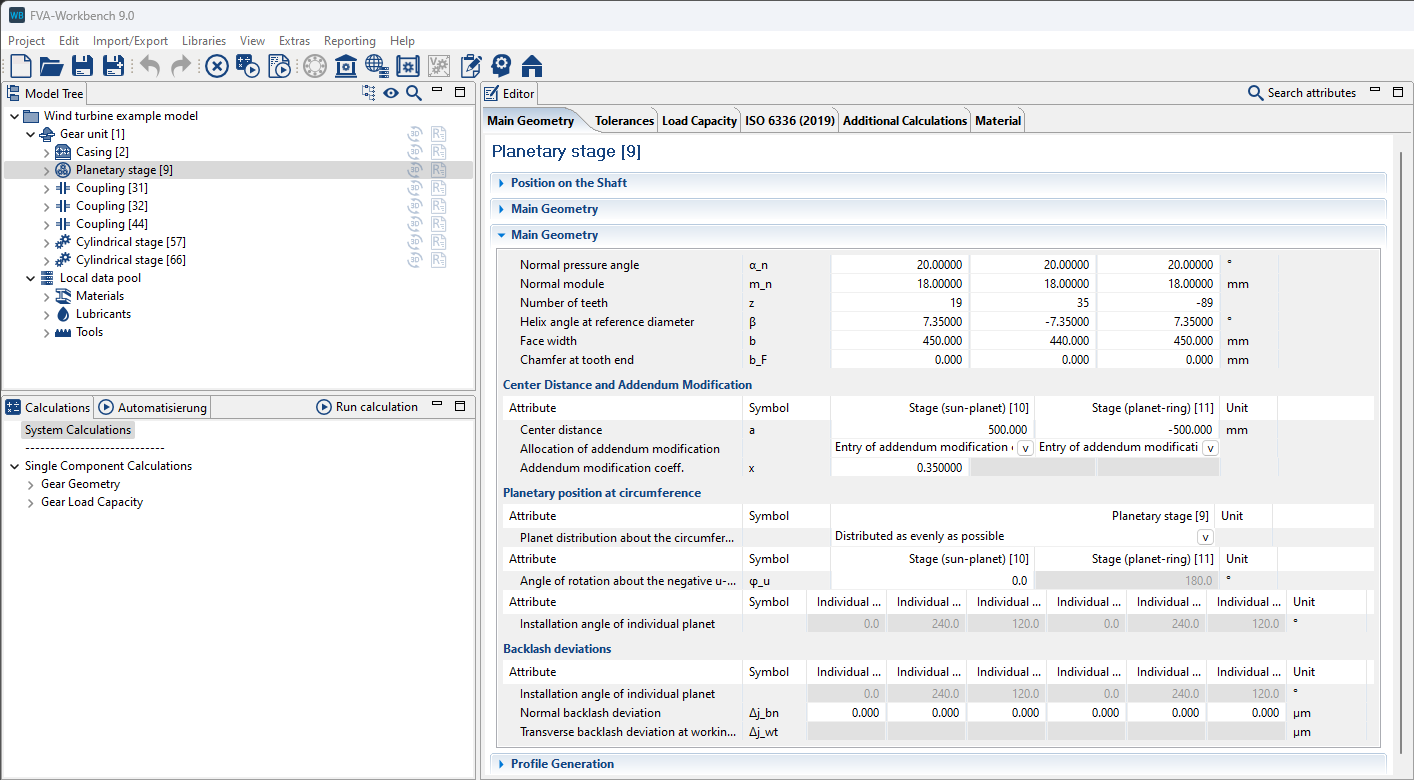Viewport: 1414px width, 780px height.
Task: Open report icon for Cylindrical stage [57]
Action: (438, 242)
